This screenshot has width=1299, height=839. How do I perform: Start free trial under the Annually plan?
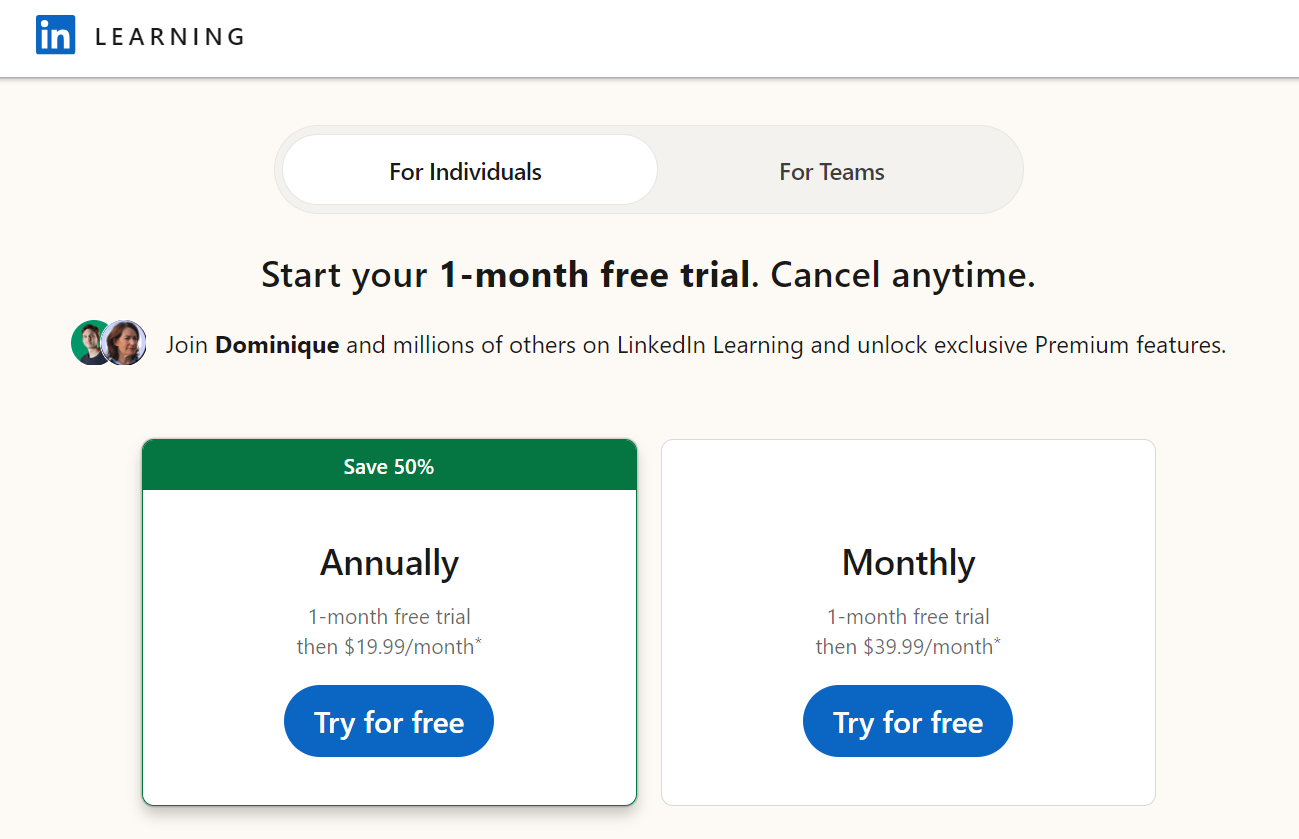click(389, 721)
